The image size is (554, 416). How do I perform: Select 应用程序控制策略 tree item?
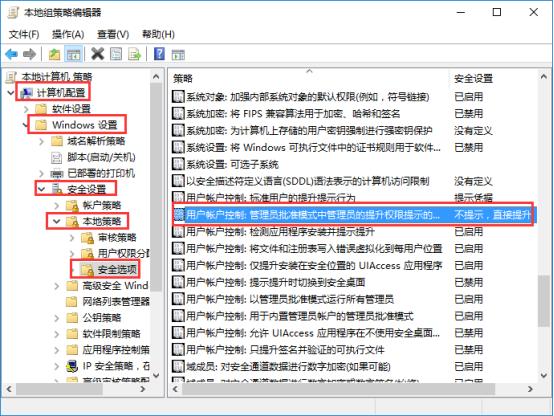pos(116,350)
